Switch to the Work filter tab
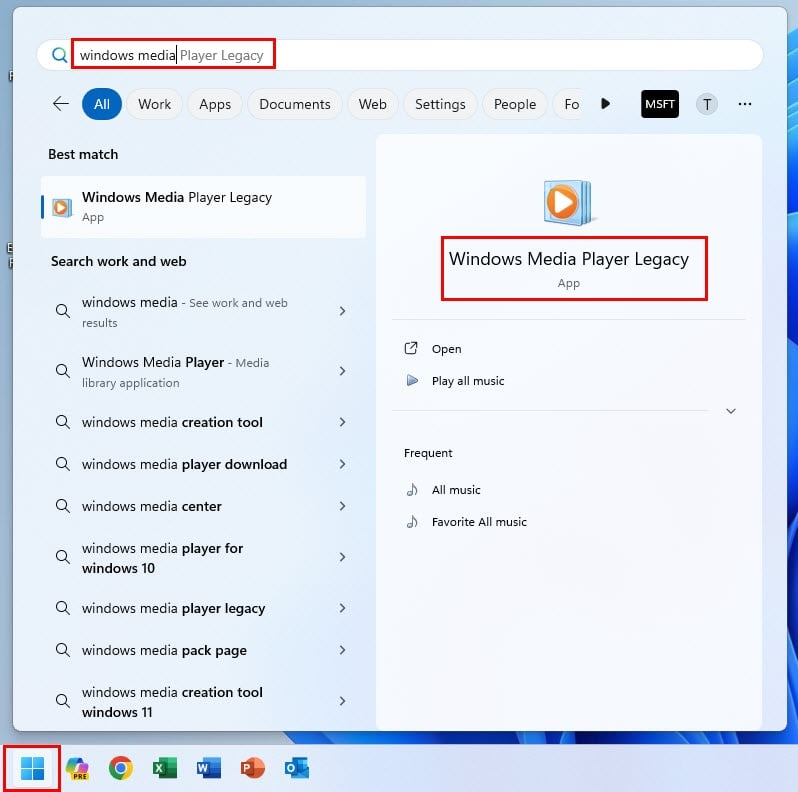Image resolution: width=798 pixels, height=792 pixels. pos(154,104)
